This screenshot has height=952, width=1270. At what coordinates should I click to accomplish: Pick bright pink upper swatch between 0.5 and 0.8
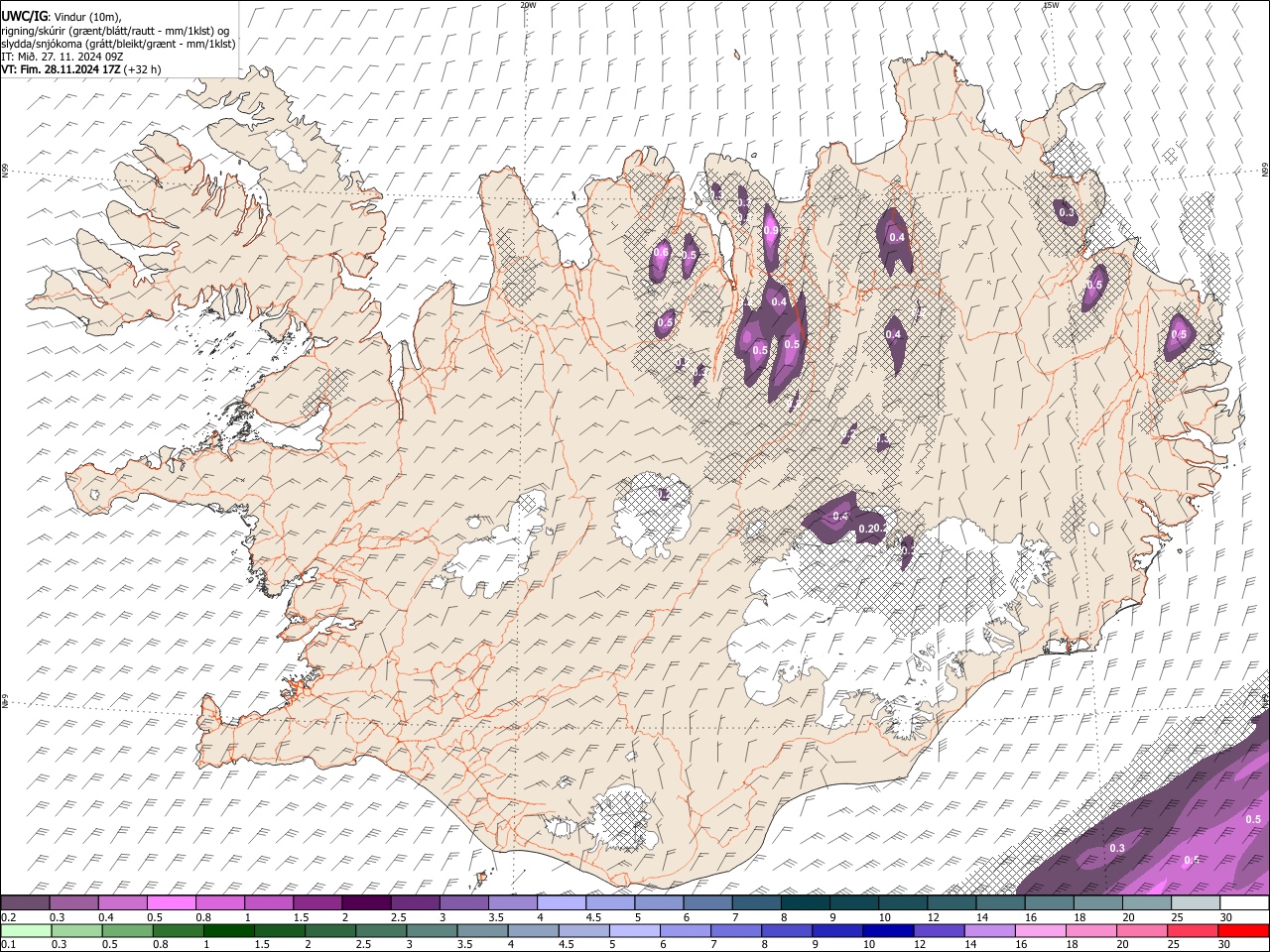coord(171,902)
